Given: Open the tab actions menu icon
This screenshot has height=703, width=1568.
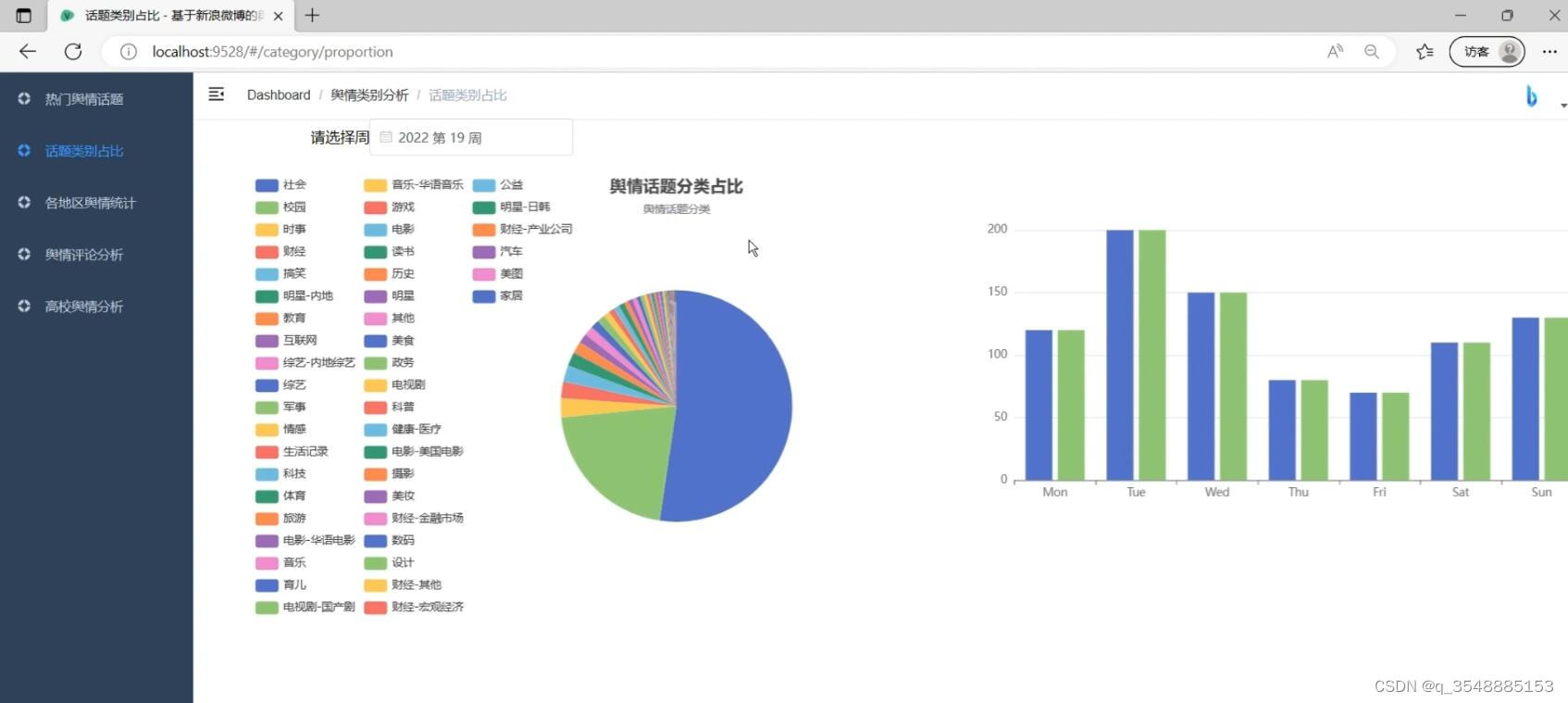Looking at the screenshot, I should (24, 16).
